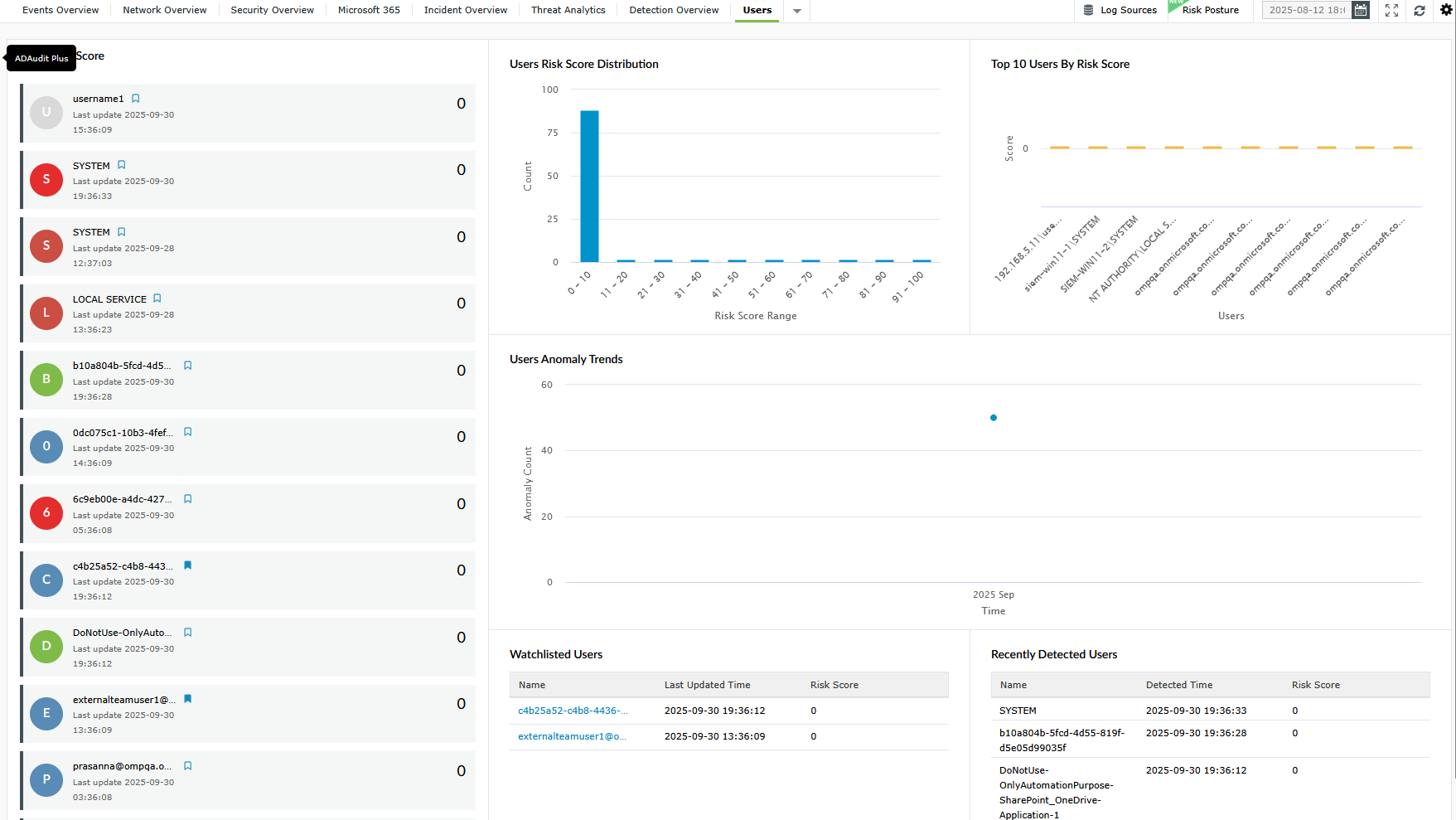This screenshot has width=1456, height=820.
Task: Open the Events Overview tab
Action: click(x=60, y=10)
